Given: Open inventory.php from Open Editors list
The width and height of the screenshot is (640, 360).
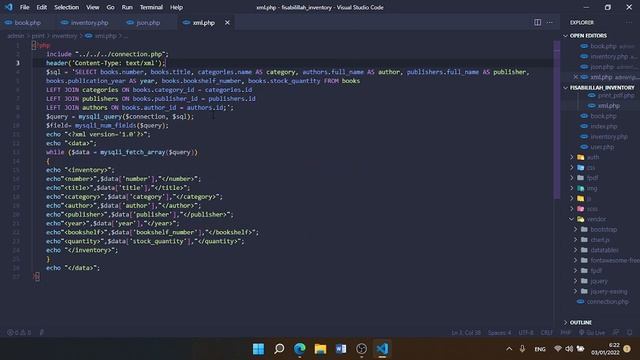Looking at the screenshot, I should coord(608,56).
